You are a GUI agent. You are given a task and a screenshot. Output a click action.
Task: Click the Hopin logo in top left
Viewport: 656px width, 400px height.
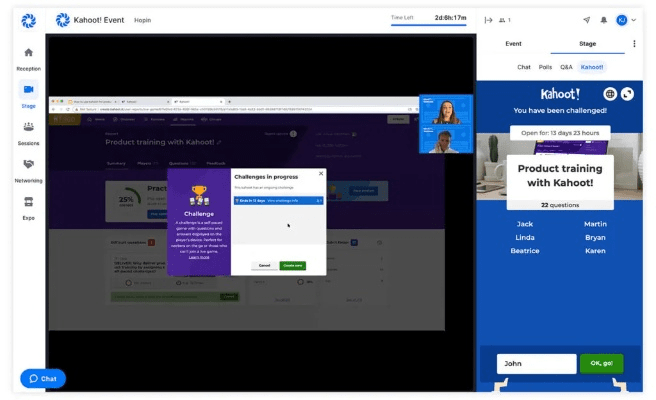tap(28, 20)
